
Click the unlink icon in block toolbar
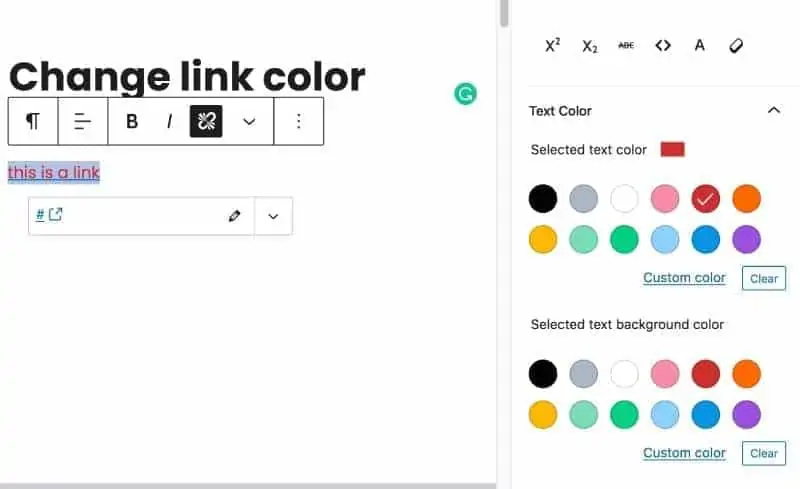click(x=206, y=121)
